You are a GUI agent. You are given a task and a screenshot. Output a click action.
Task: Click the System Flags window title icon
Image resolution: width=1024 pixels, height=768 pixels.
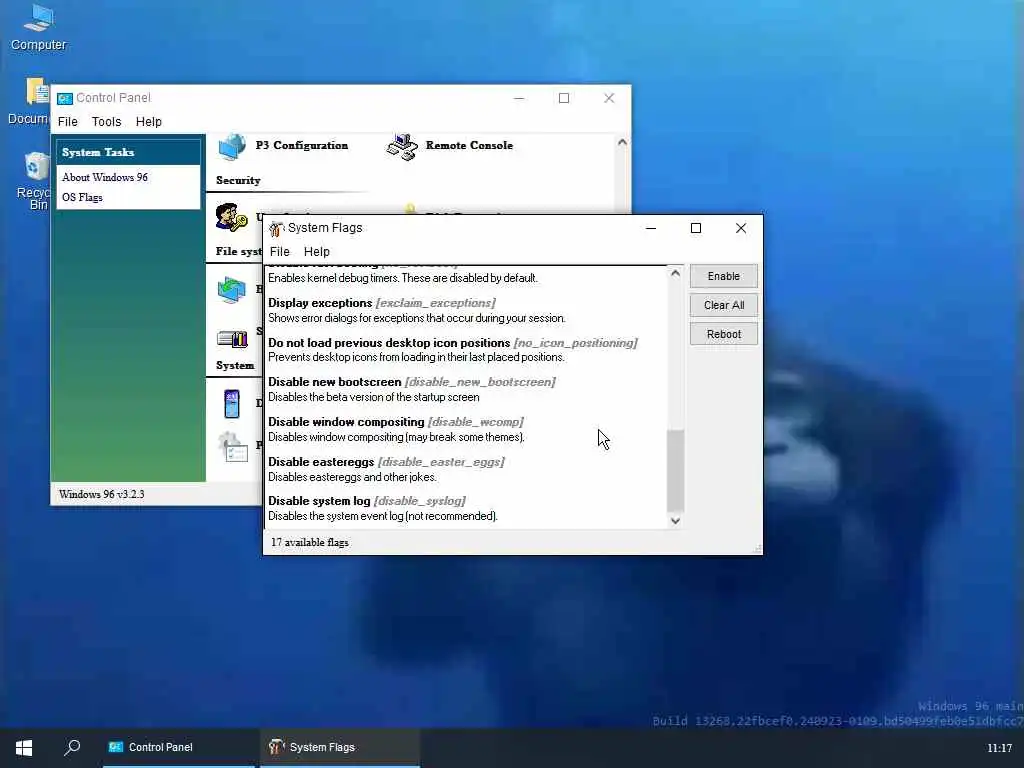276,229
